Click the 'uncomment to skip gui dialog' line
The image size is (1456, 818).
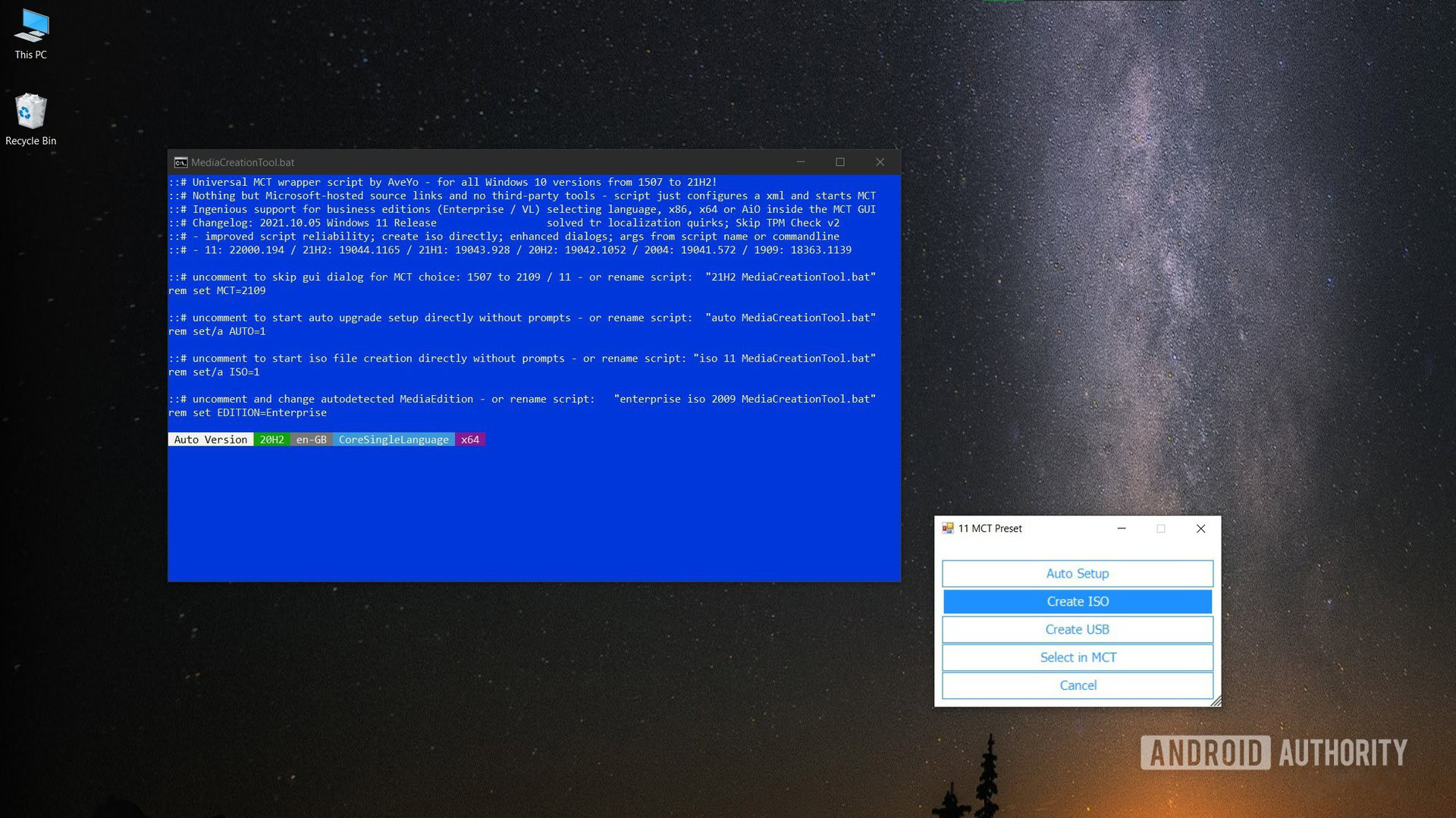coord(522,277)
